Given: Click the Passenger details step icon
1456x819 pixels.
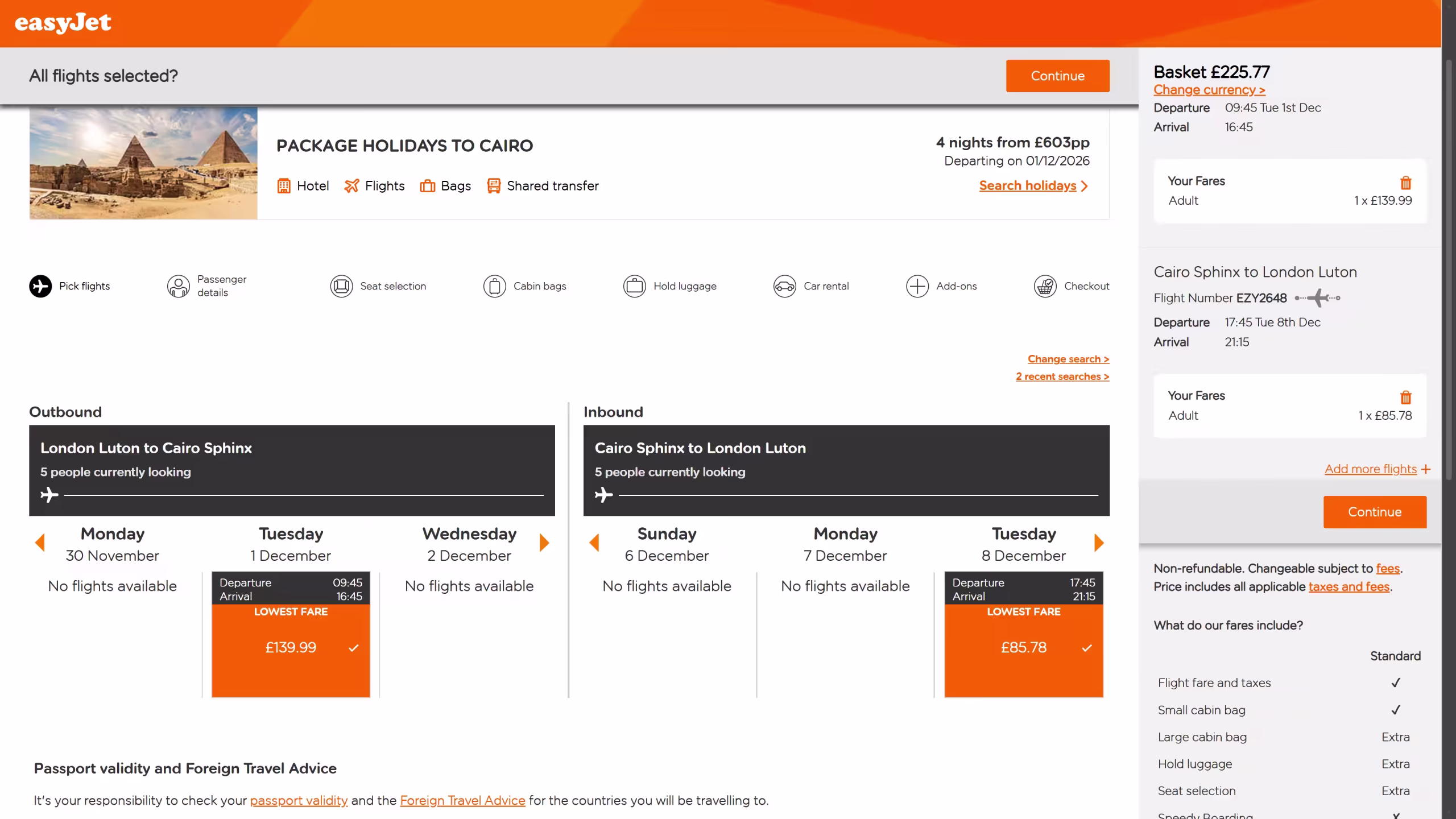Looking at the screenshot, I should [x=178, y=286].
